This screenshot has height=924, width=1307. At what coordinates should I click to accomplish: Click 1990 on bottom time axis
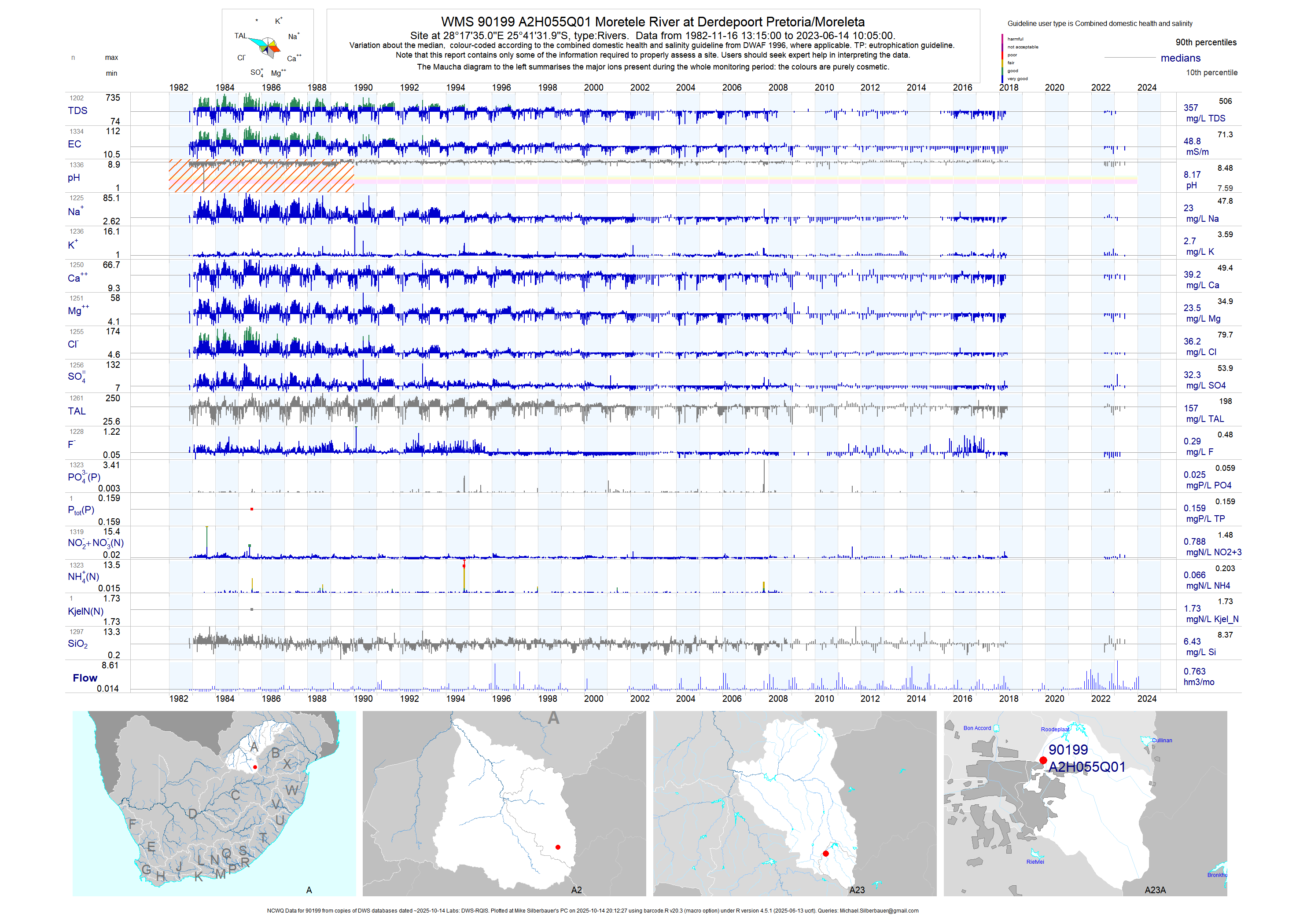point(363,698)
